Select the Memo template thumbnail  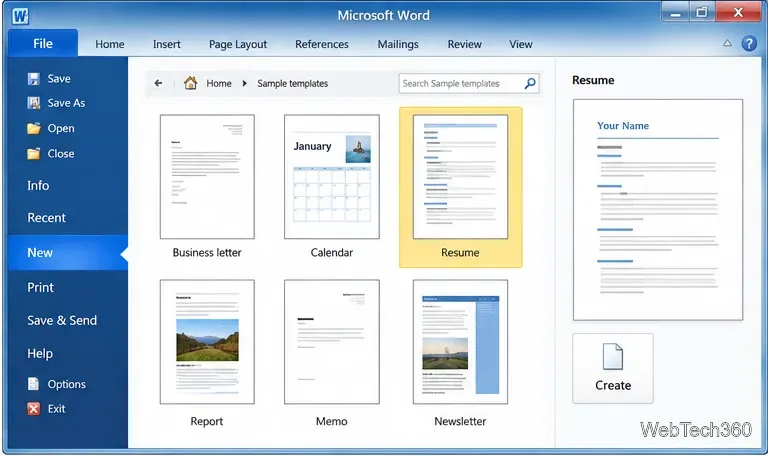coord(332,342)
